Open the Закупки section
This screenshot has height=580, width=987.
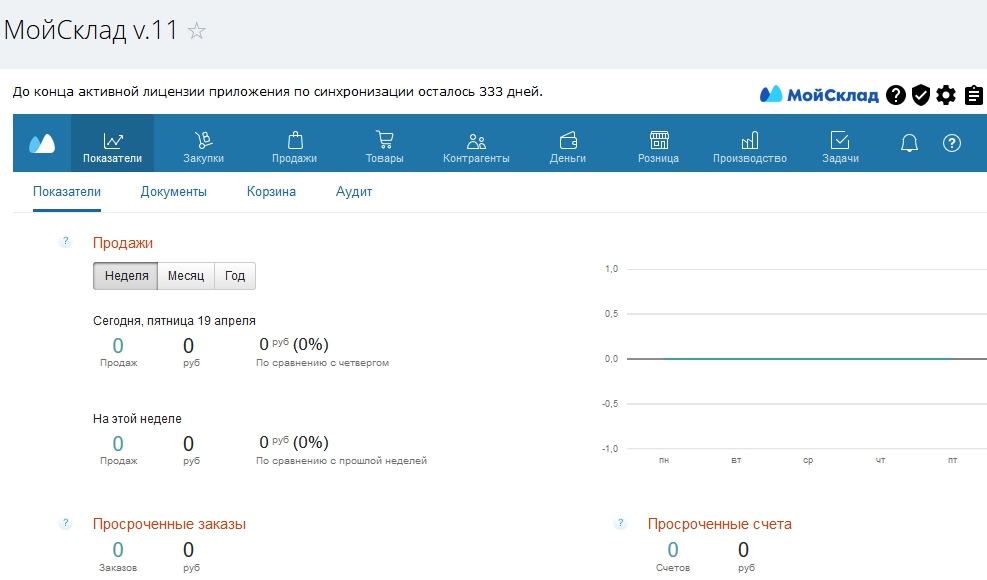[x=203, y=146]
